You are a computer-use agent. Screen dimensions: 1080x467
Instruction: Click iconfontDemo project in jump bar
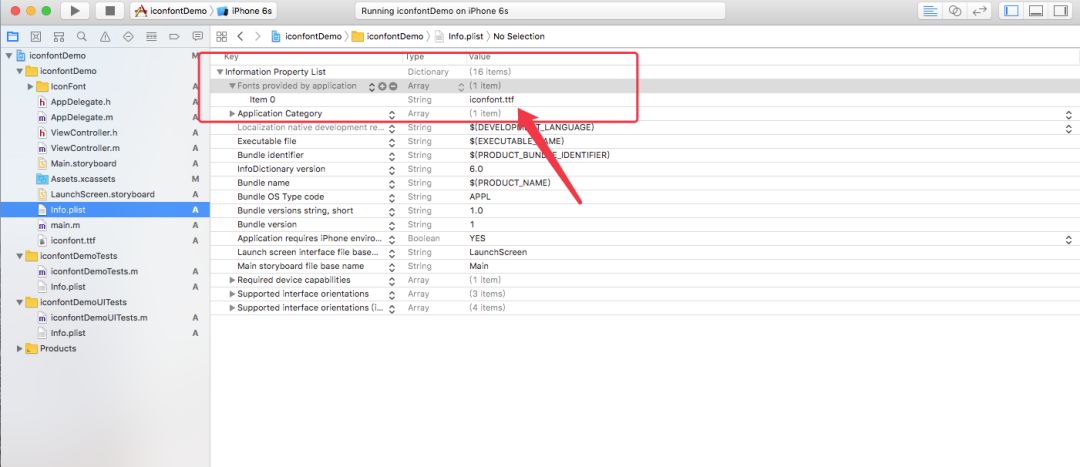tap(306, 37)
